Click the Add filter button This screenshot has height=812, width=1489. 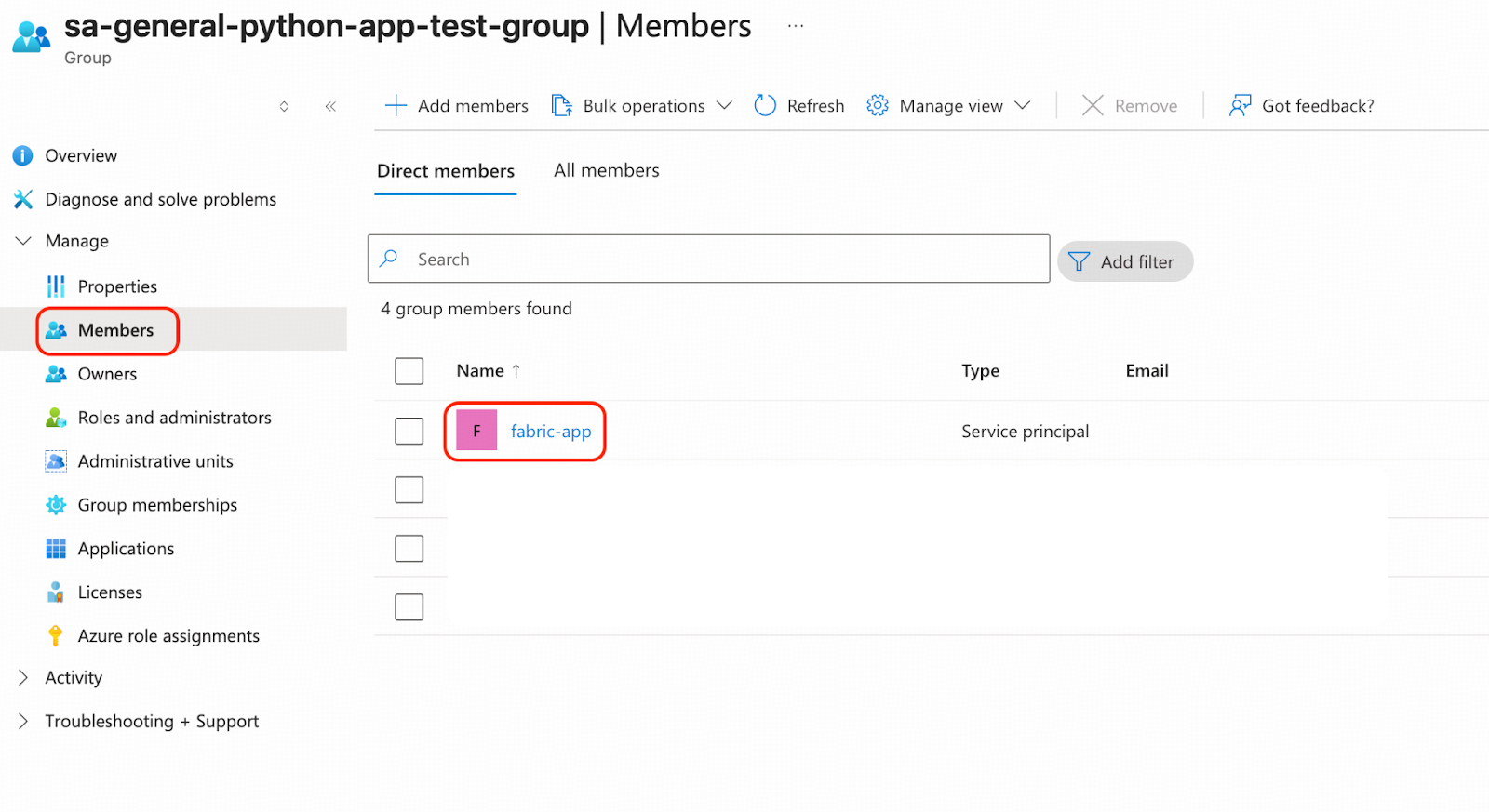[1124, 262]
